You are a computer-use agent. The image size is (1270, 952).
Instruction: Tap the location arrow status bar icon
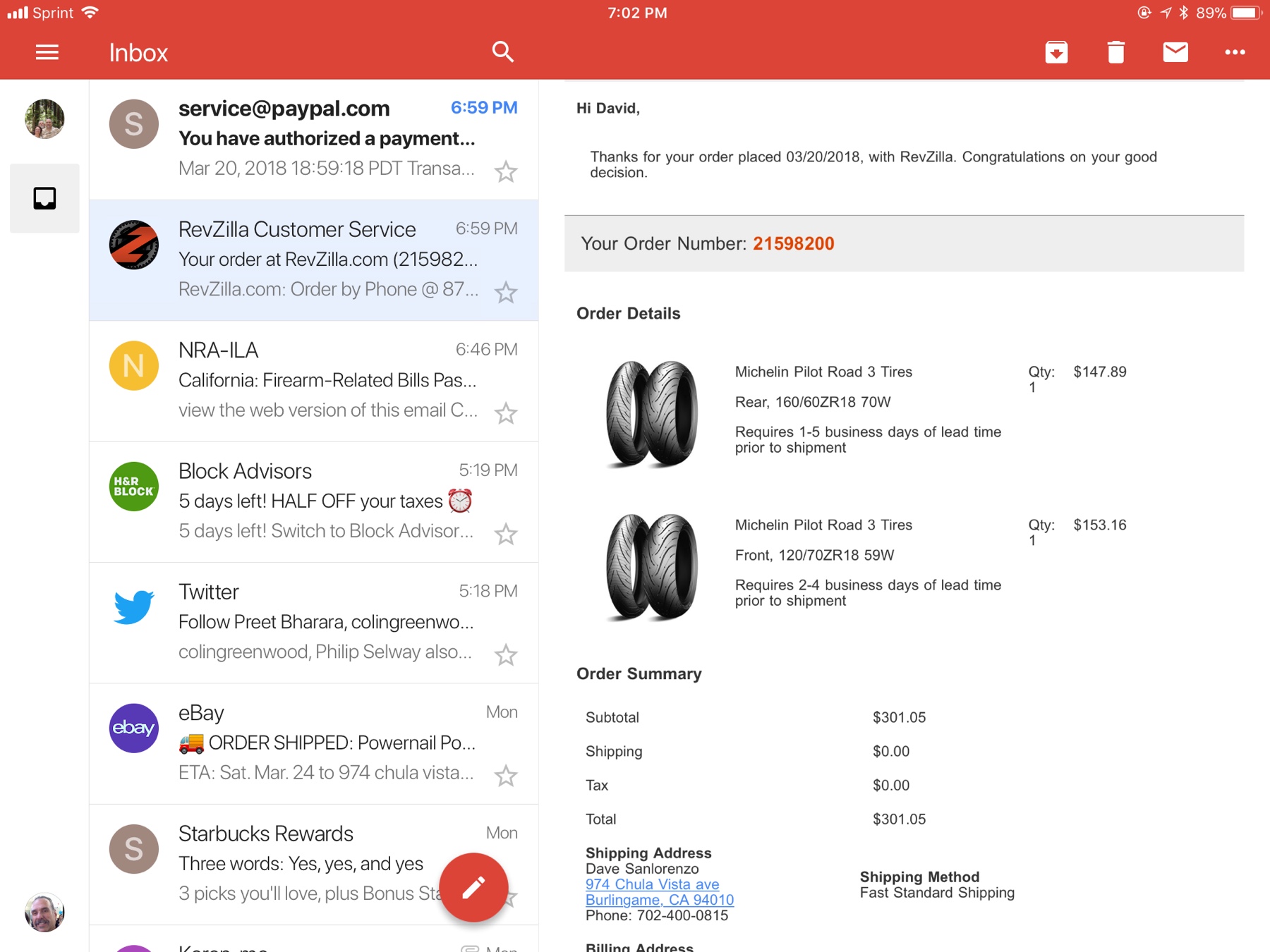pos(1166,13)
